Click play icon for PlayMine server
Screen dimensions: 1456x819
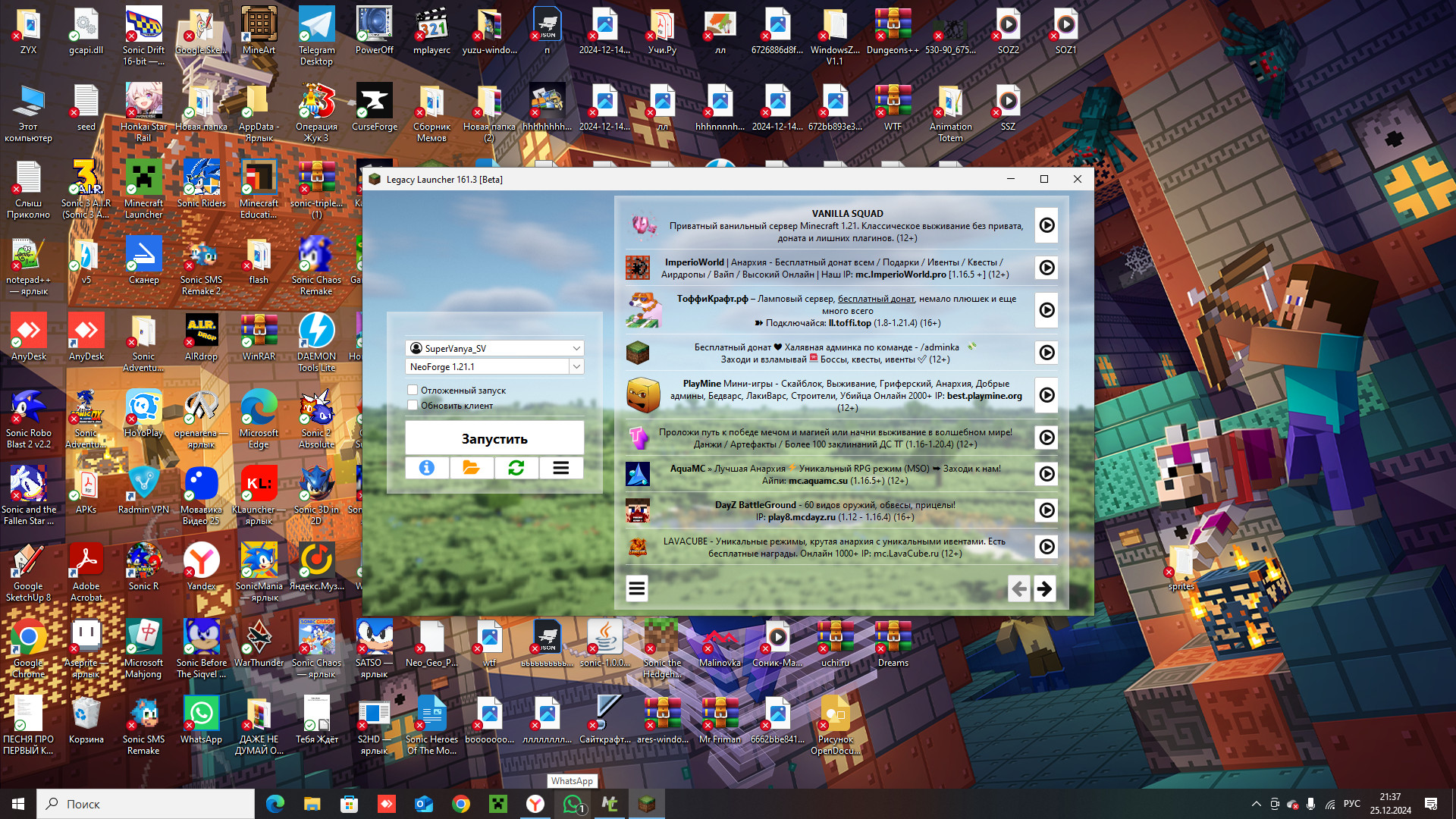pos(1046,395)
